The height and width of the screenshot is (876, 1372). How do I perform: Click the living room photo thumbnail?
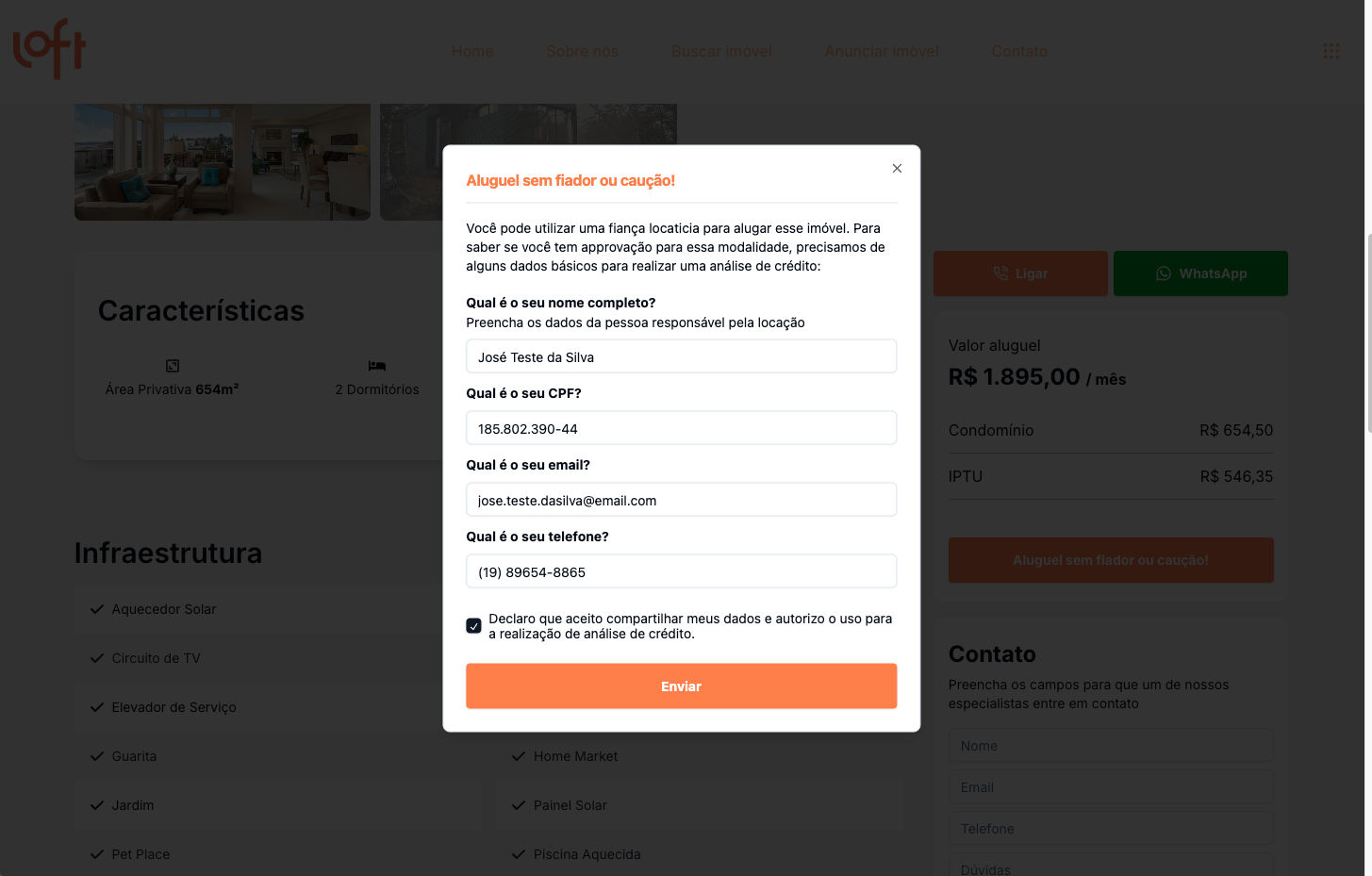click(x=223, y=161)
